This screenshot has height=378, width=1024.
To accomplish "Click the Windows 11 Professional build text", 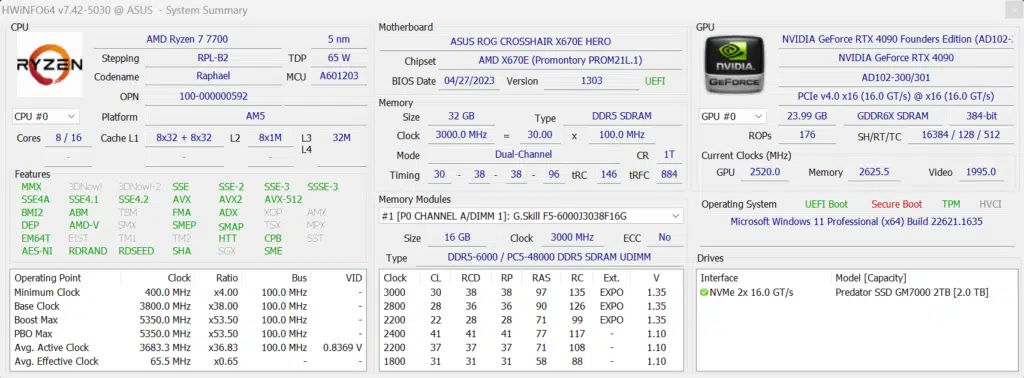I will [x=856, y=222].
